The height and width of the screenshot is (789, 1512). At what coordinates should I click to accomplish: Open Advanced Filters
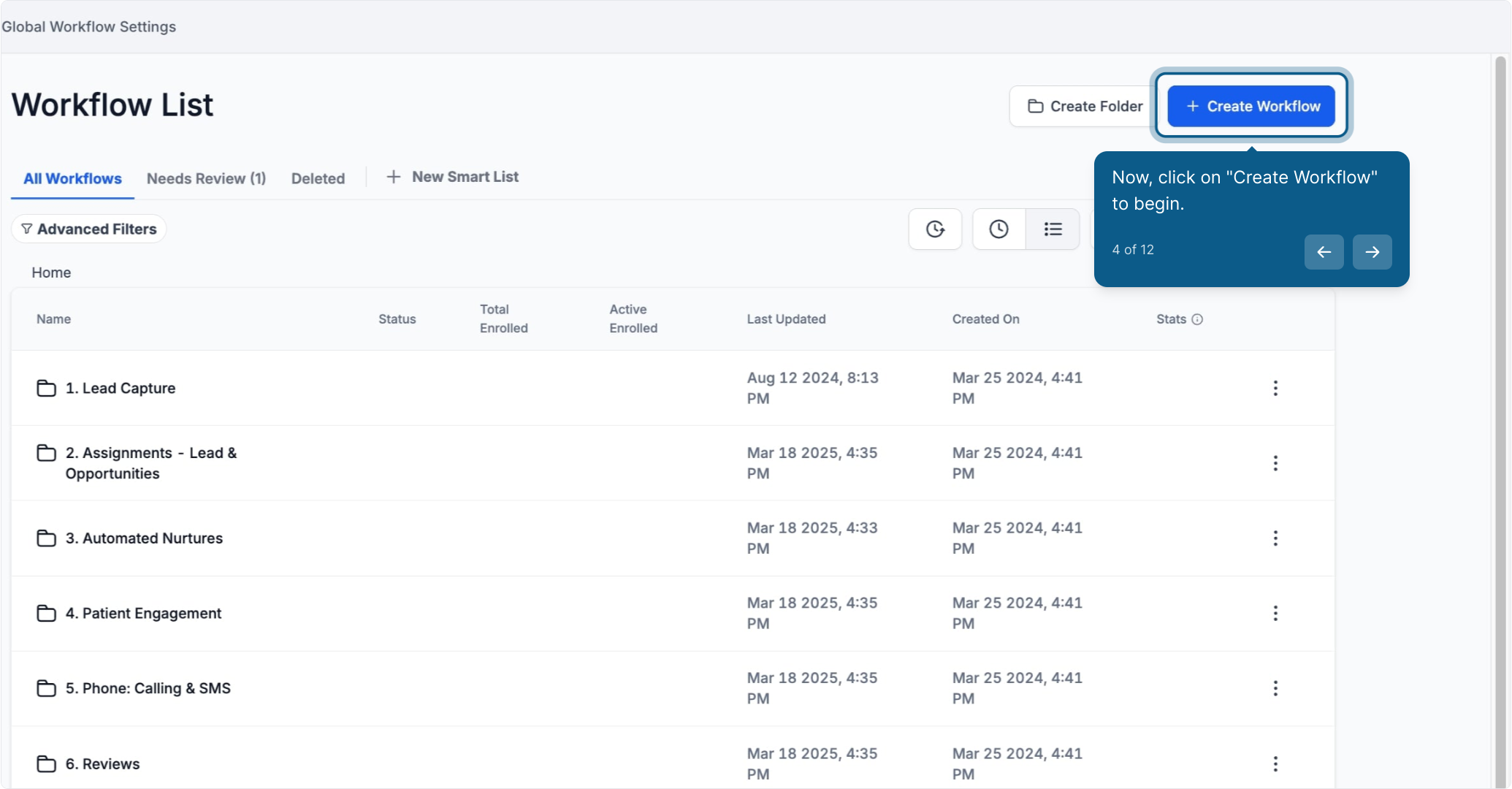89,229
